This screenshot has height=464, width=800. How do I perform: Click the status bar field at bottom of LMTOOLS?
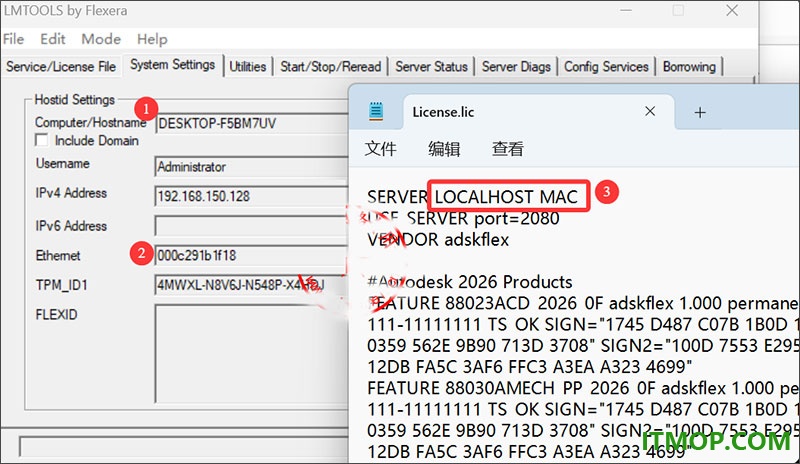click(x=184, y=446)
